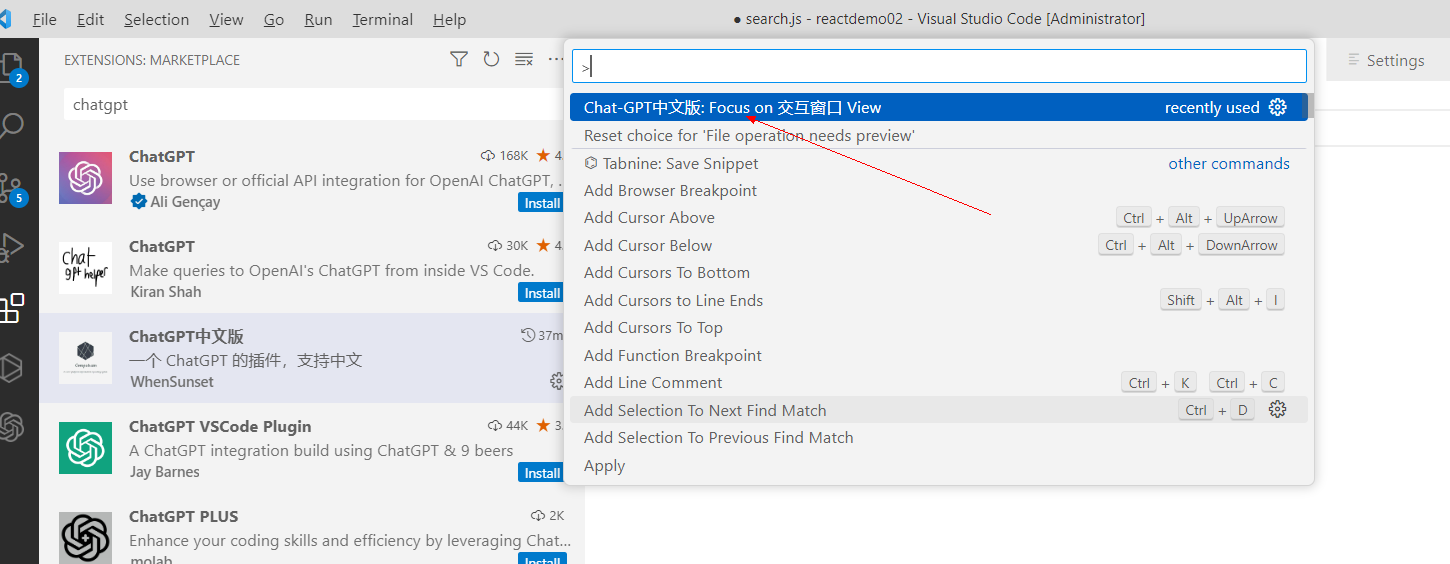
Task: Install ChatGPT by Ali Gençay
Action: (542, 203)
